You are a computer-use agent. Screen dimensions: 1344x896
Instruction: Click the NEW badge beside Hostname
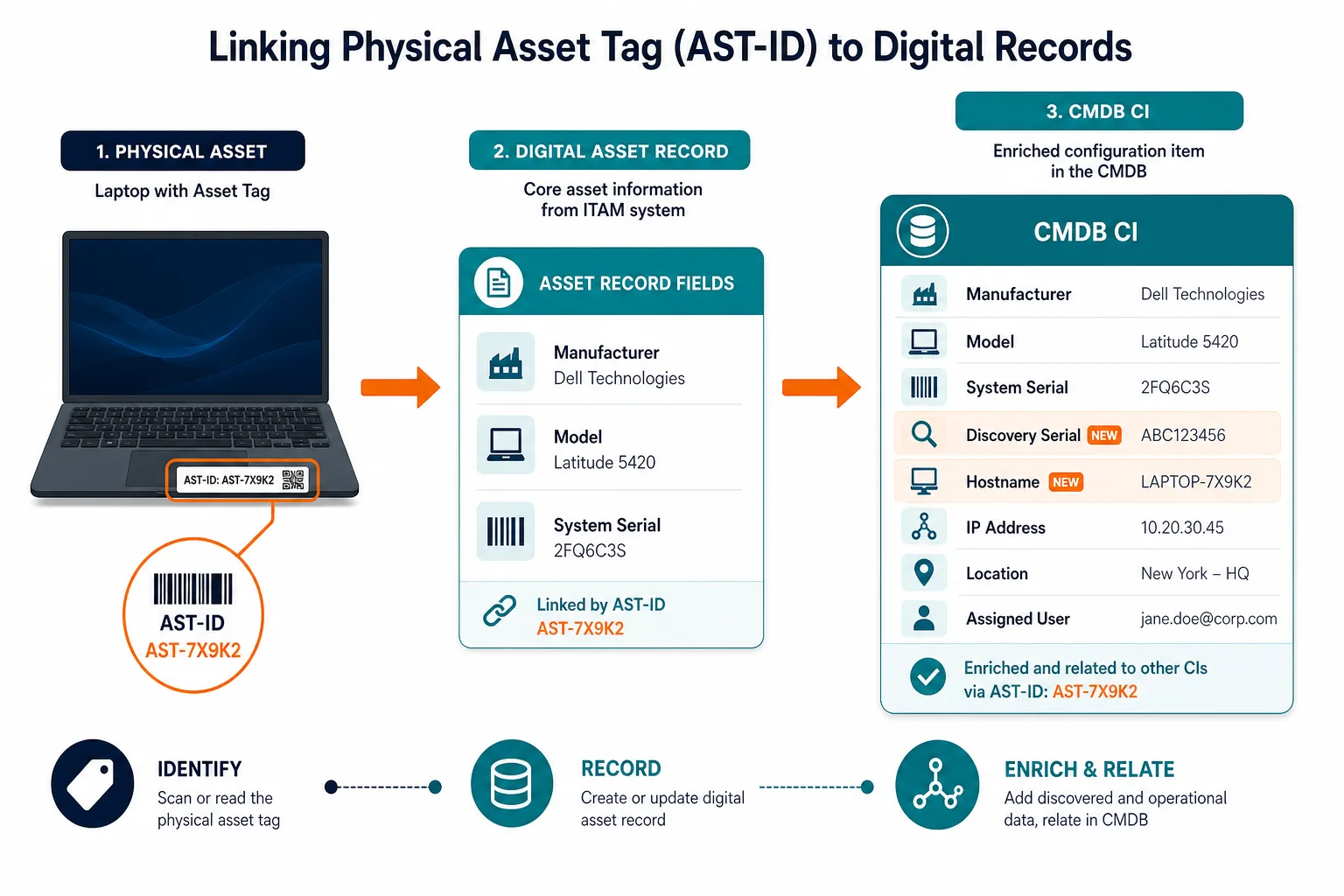point(1066,482)
